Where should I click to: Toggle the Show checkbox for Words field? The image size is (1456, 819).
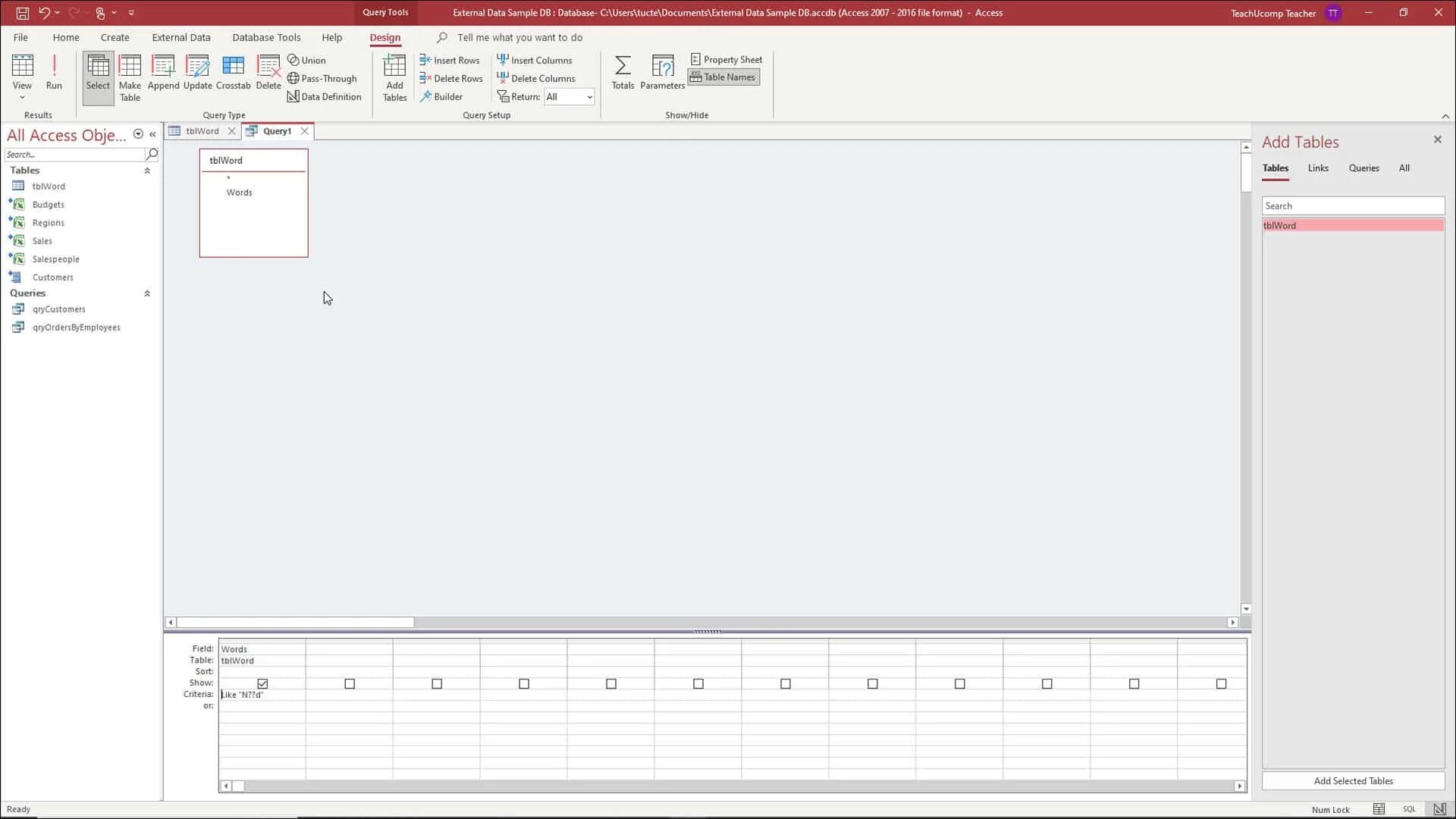(x=263, y=683)
